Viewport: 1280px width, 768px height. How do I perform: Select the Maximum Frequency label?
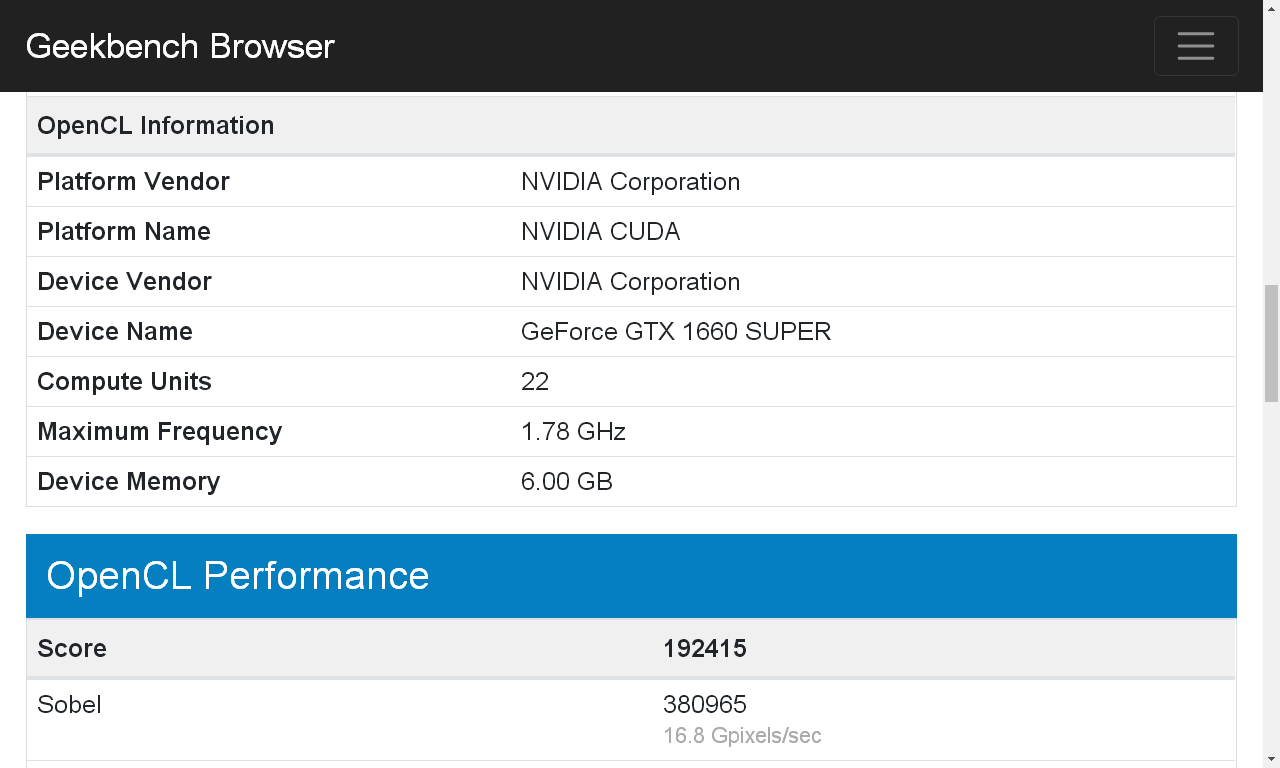[159, 431]
